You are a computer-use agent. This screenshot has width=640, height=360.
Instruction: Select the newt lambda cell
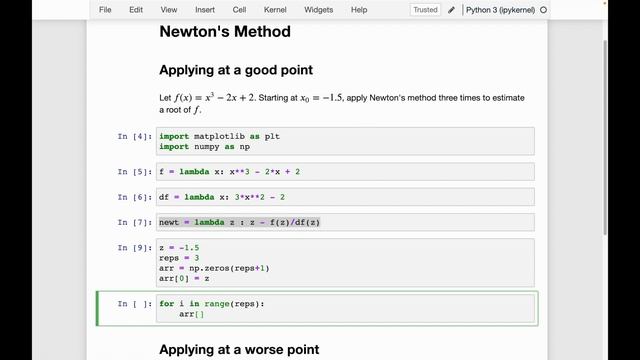[x=345, y=222]
